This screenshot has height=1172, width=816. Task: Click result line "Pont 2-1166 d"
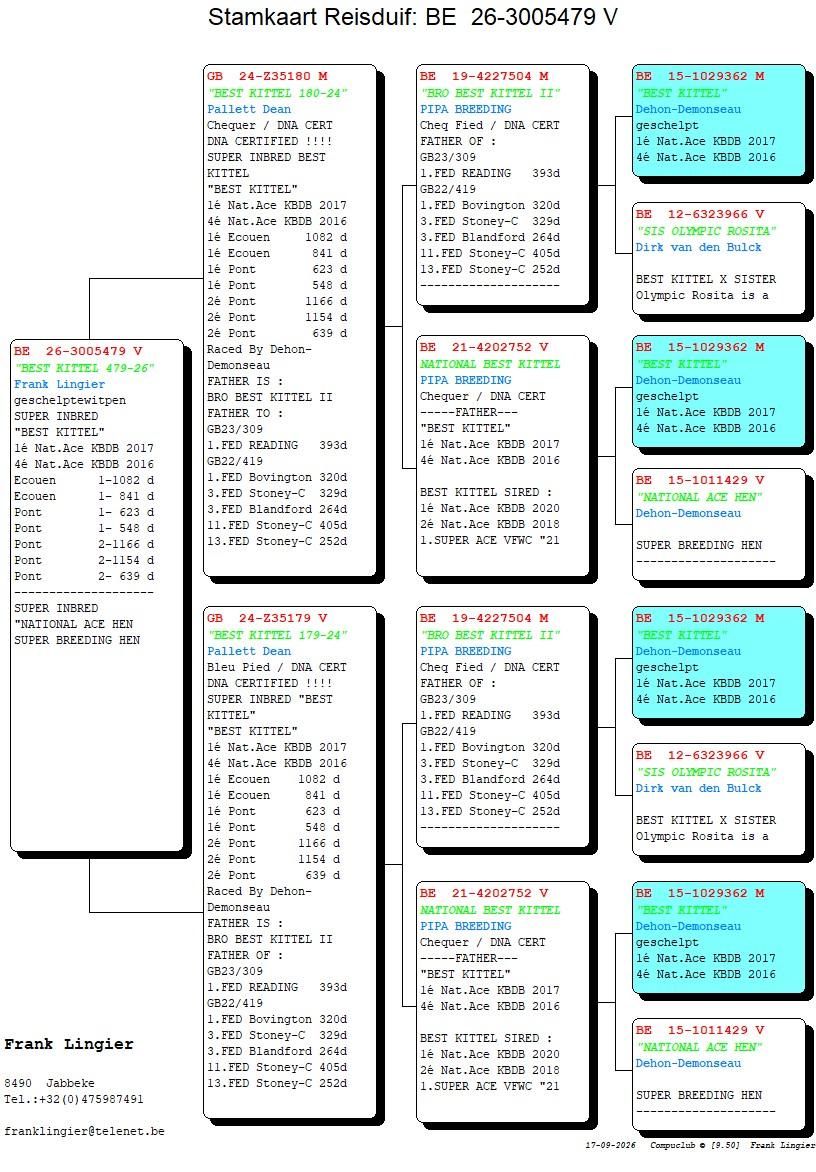pyautogui.click(x=84, y=544)
